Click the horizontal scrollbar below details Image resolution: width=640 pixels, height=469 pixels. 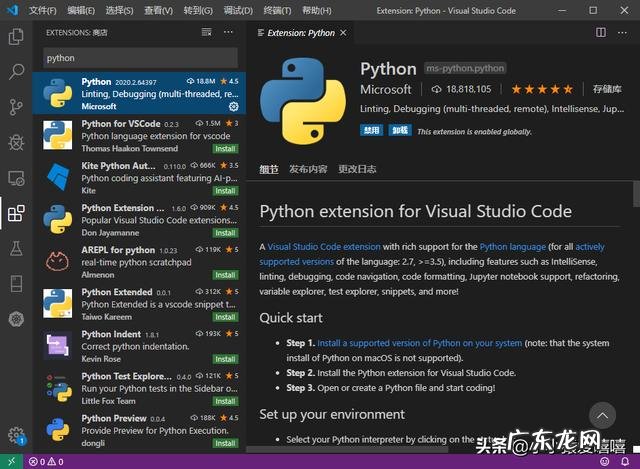click(x=347, y=449)
